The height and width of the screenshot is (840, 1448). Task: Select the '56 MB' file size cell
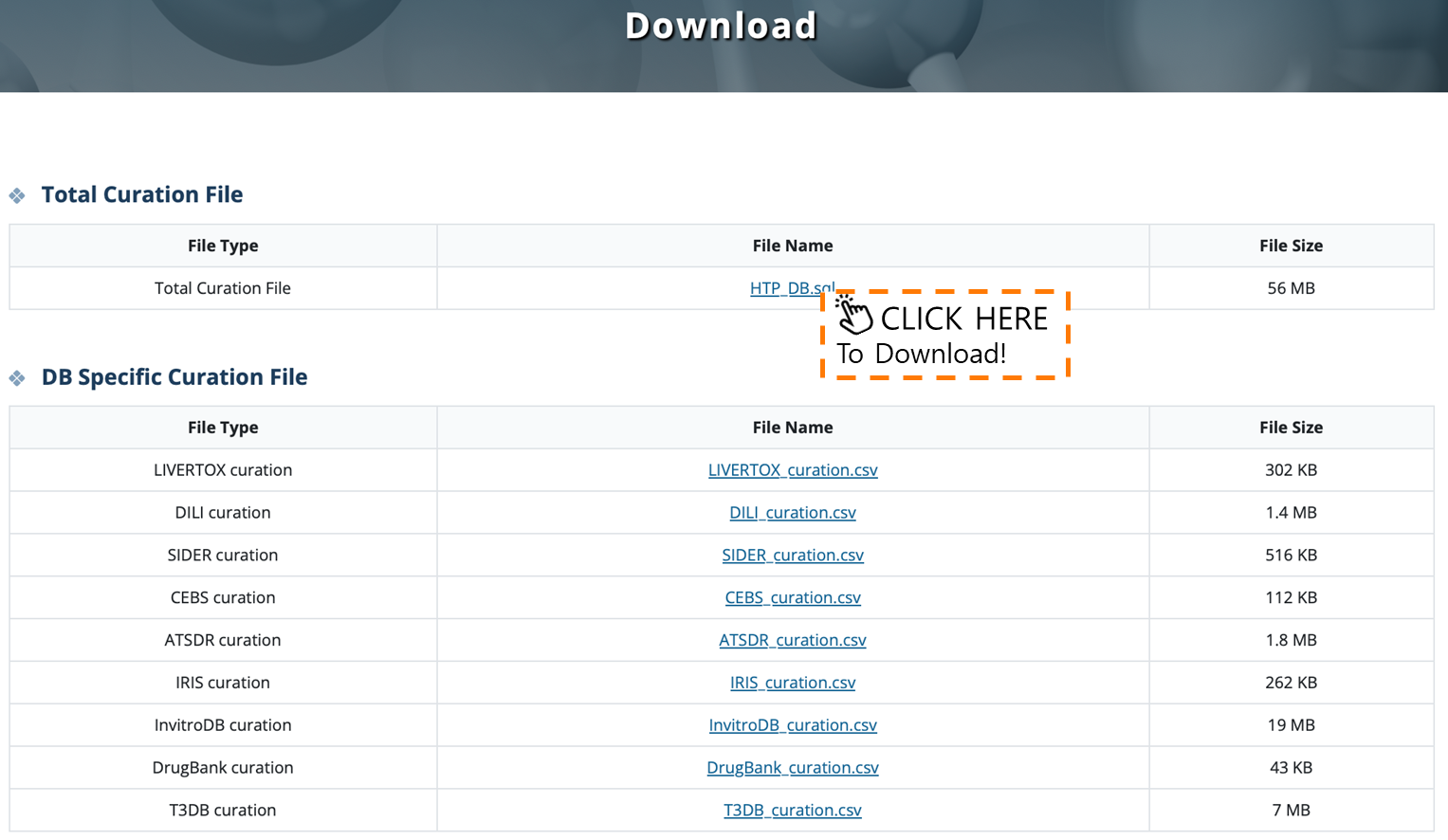(1292, 288)
